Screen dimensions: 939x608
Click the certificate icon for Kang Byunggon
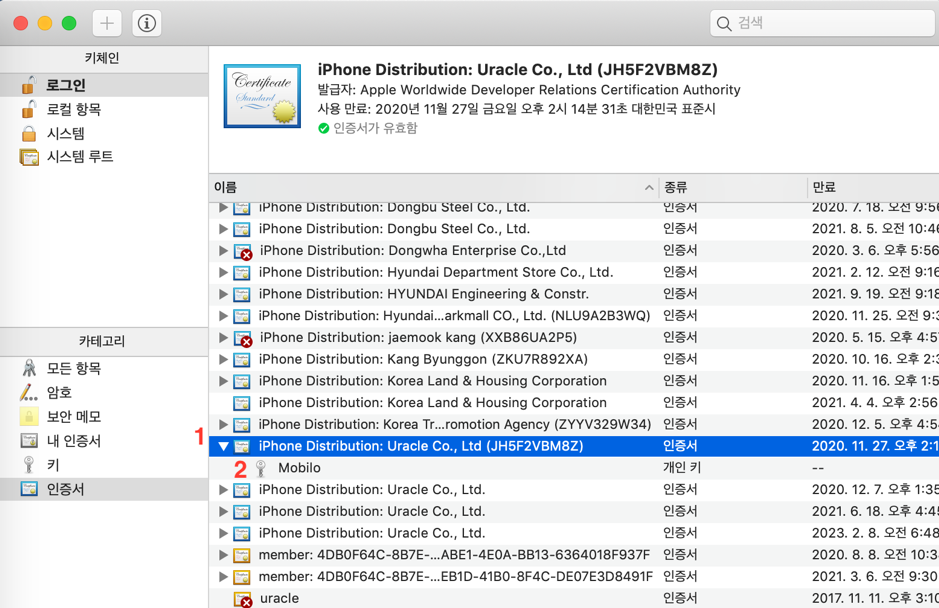click(x=242, y=359)
